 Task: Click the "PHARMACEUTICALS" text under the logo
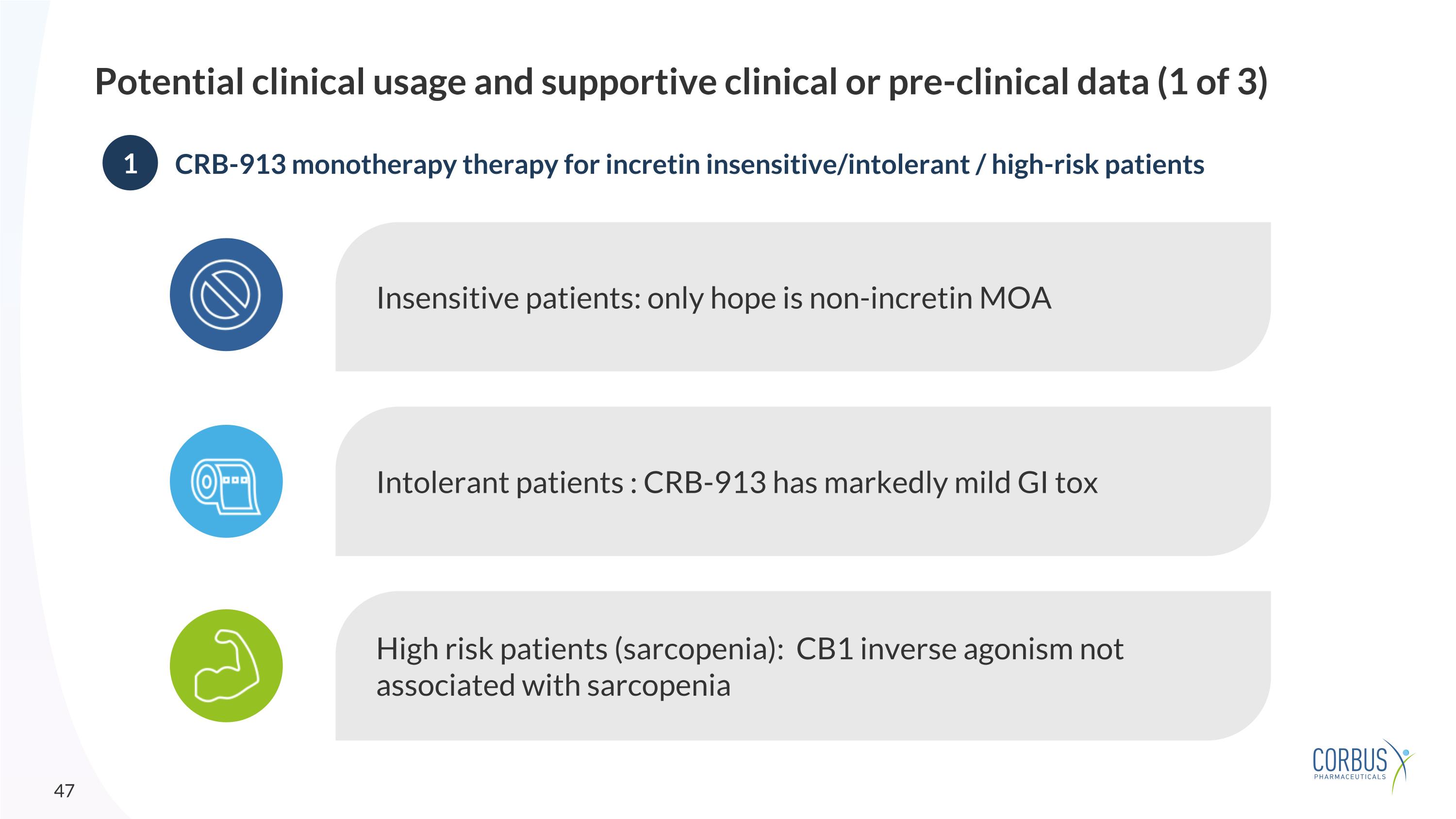pyautogui.click(x=1350, y=777)
